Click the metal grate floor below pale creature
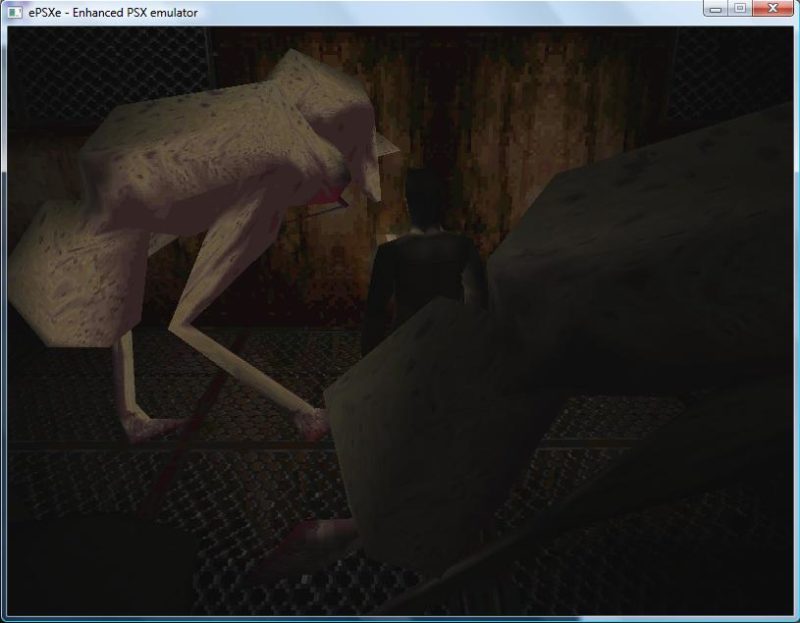The image size is (800, 623). coord(200,480)
